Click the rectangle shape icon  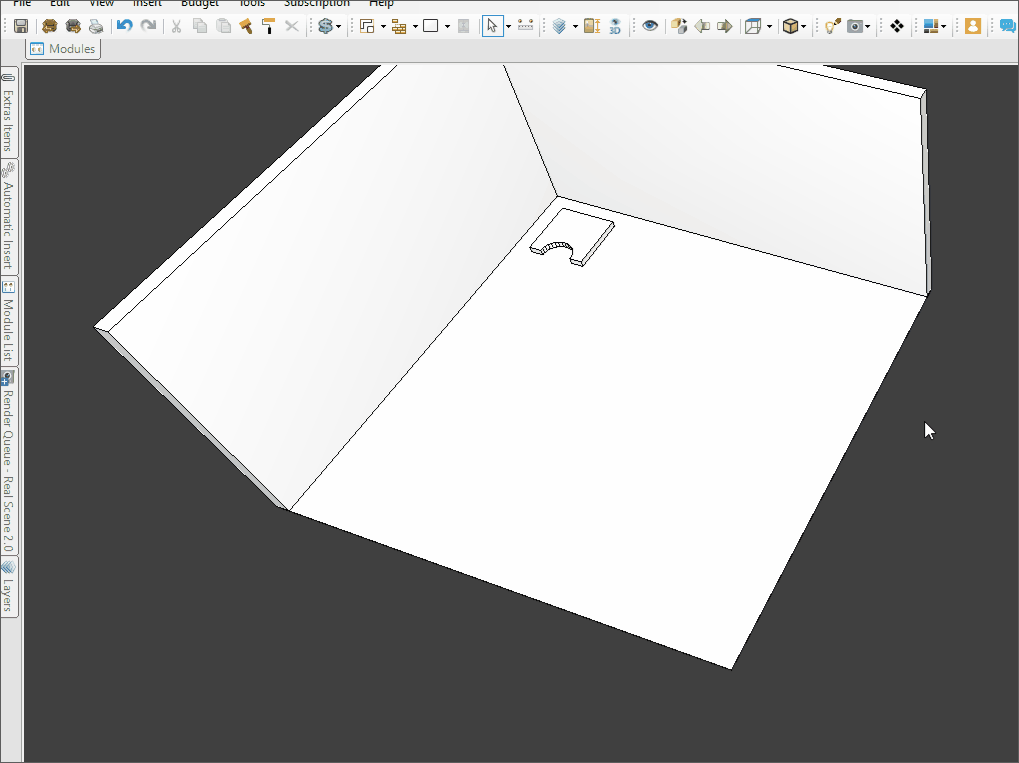[431, 26]
